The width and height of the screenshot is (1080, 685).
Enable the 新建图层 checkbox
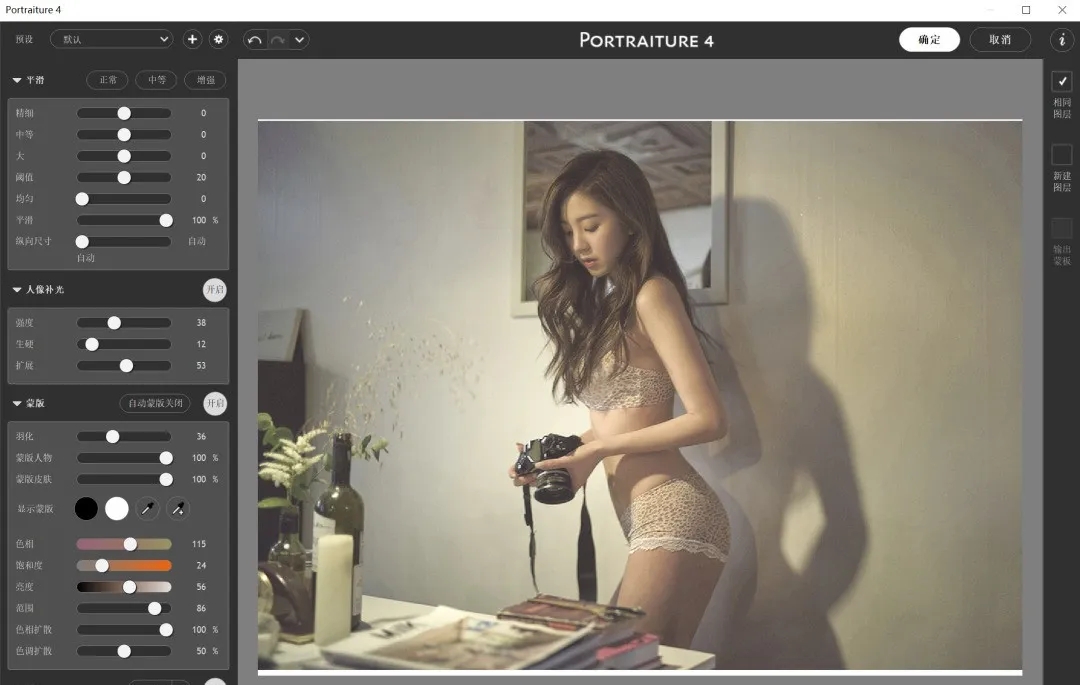(1061, 155)
